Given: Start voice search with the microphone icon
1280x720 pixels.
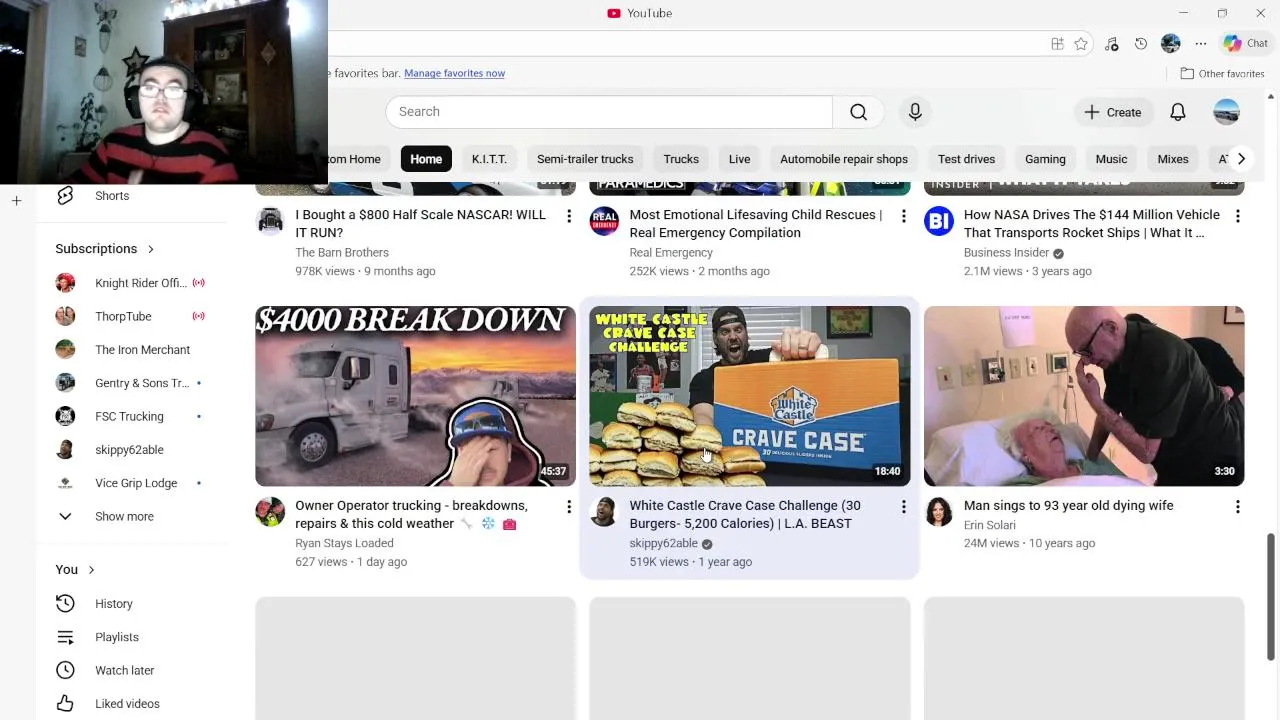Looking at the screenshot, I should point(915,112).
